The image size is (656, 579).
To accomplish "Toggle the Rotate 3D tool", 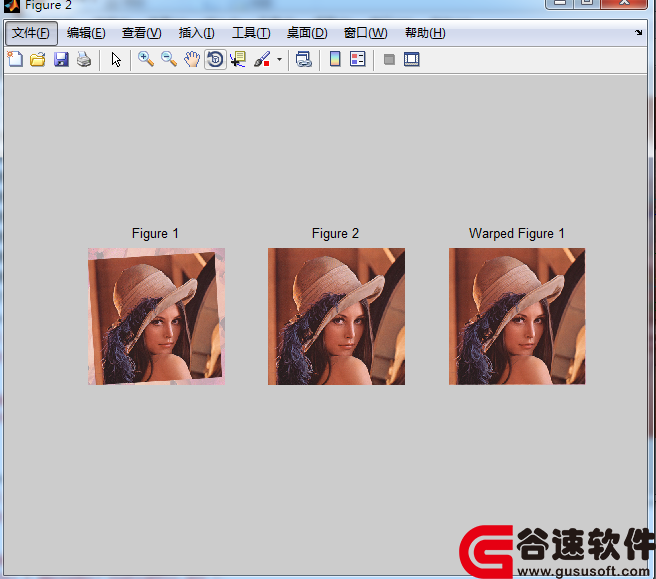I will [x=215, y=59].
